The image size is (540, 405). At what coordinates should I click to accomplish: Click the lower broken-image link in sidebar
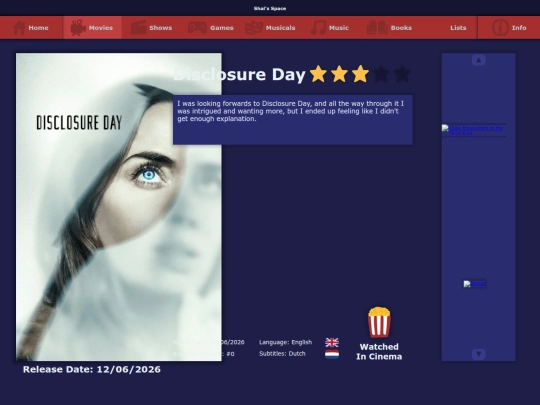(x=475, y=284)
